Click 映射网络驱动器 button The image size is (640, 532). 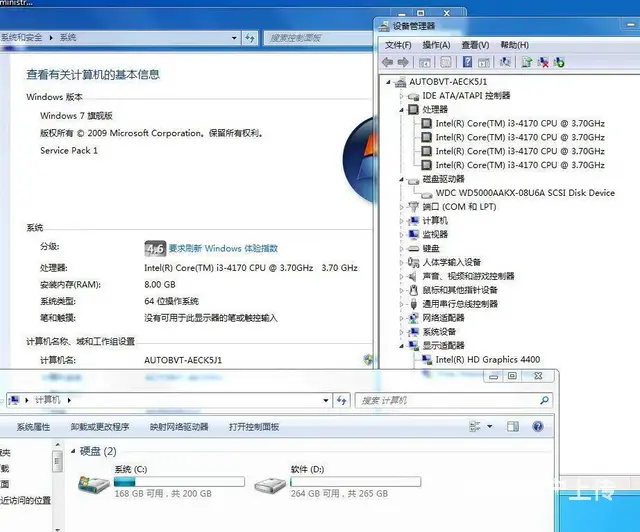[x=179, y=427]
